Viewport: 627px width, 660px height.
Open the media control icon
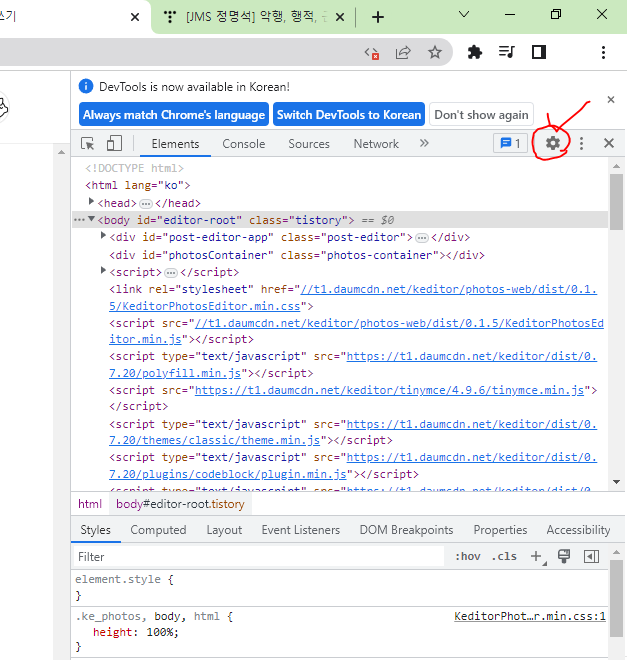(x=506, y=52)
